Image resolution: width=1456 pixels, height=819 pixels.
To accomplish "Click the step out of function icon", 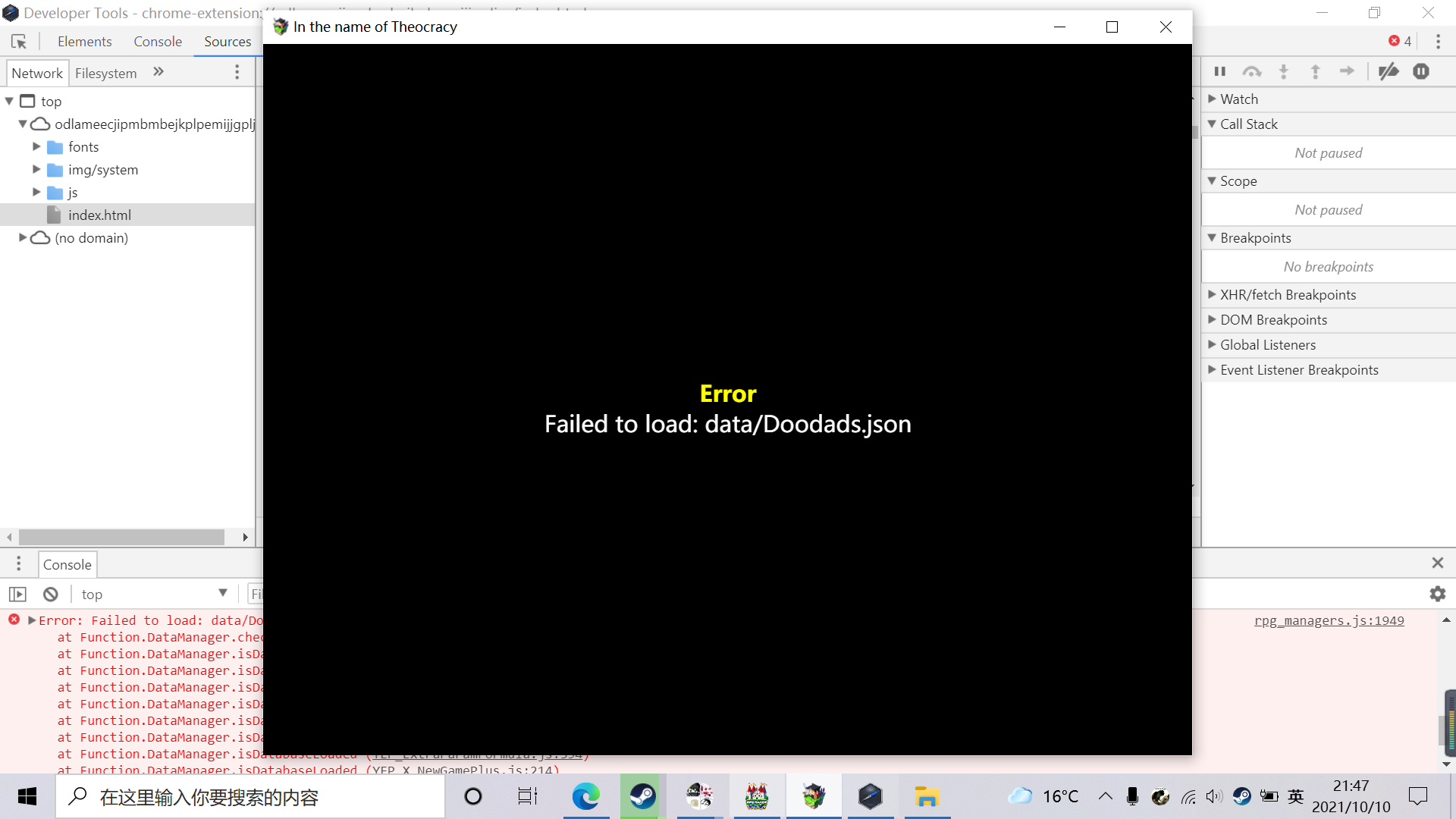I will click(1315, 71).
